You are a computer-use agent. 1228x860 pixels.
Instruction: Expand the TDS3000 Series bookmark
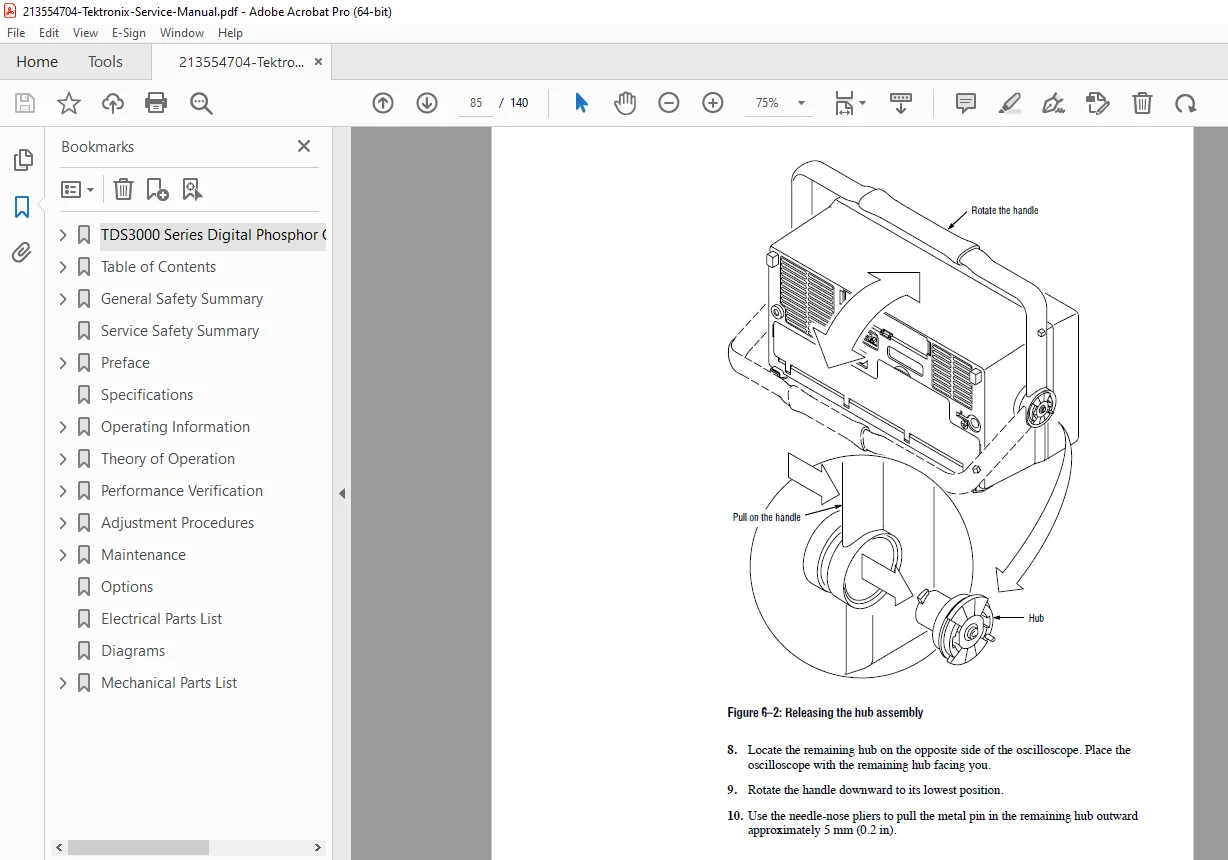[x=63, y=235]
